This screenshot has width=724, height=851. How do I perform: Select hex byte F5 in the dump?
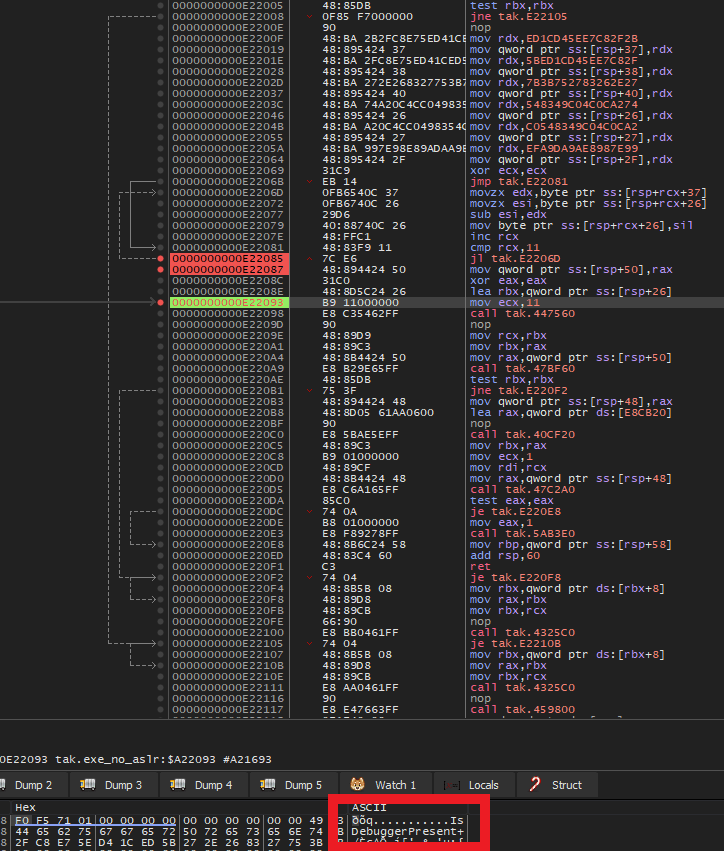pos(43,820)
